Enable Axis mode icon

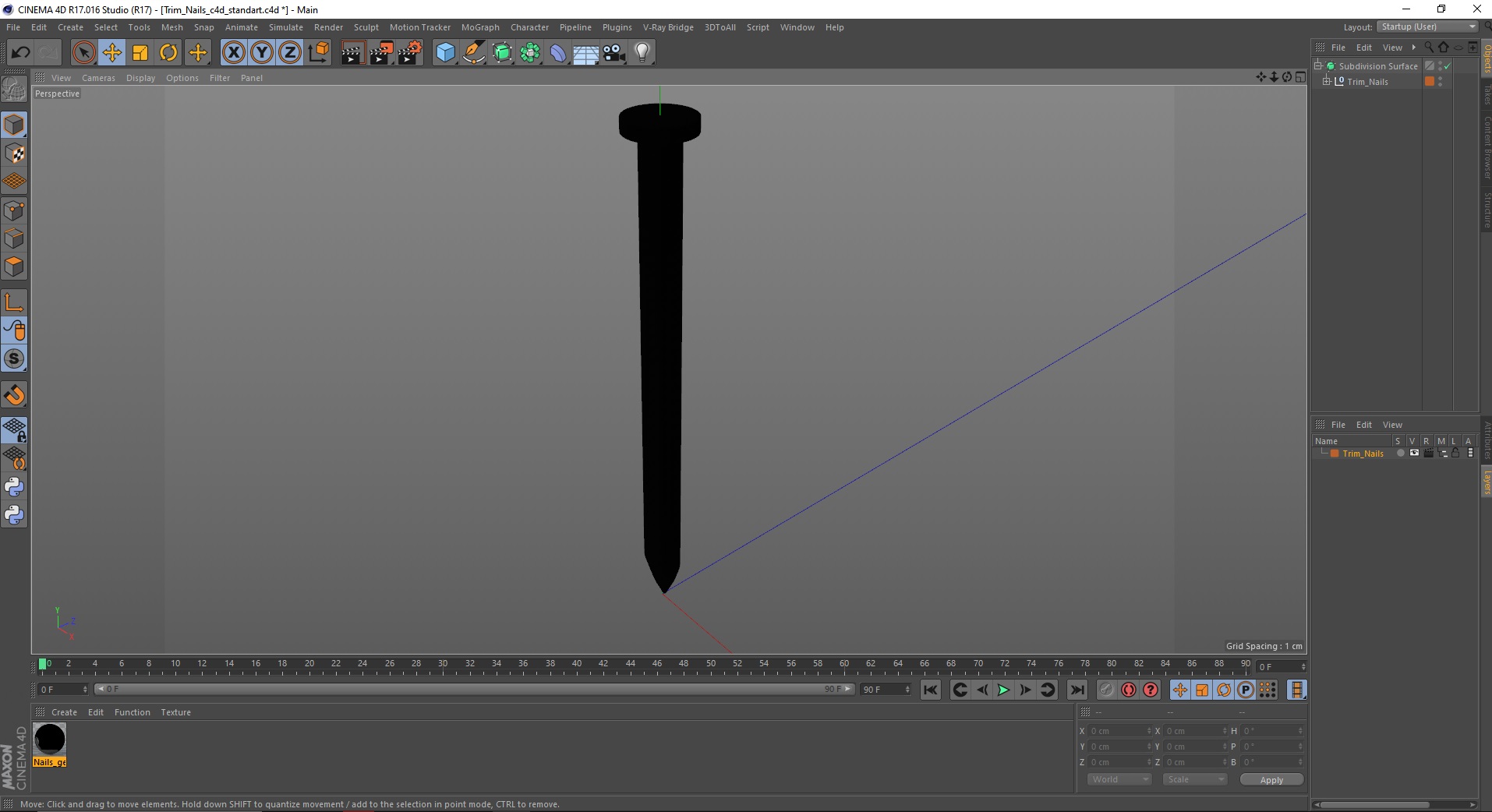14,302
